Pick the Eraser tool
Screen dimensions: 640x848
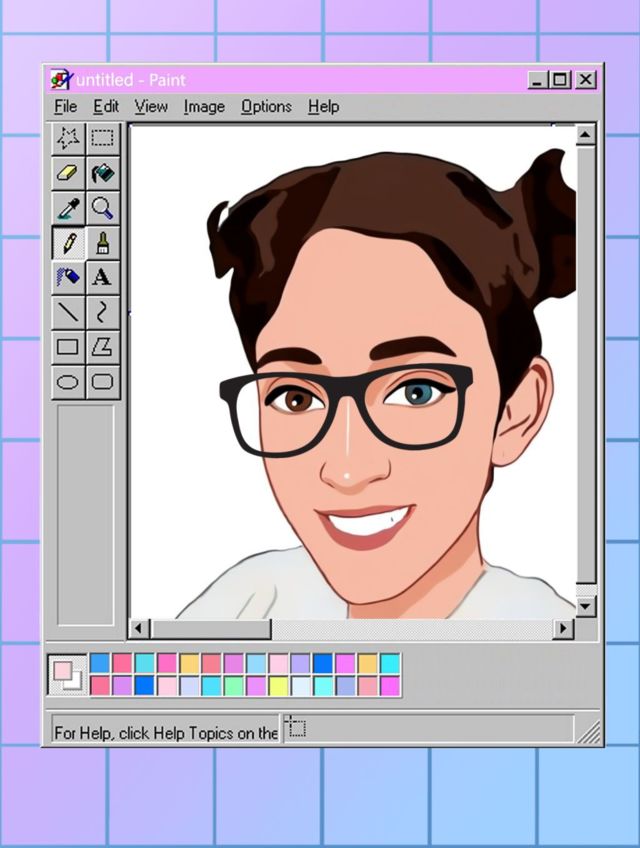click(67, 173)
